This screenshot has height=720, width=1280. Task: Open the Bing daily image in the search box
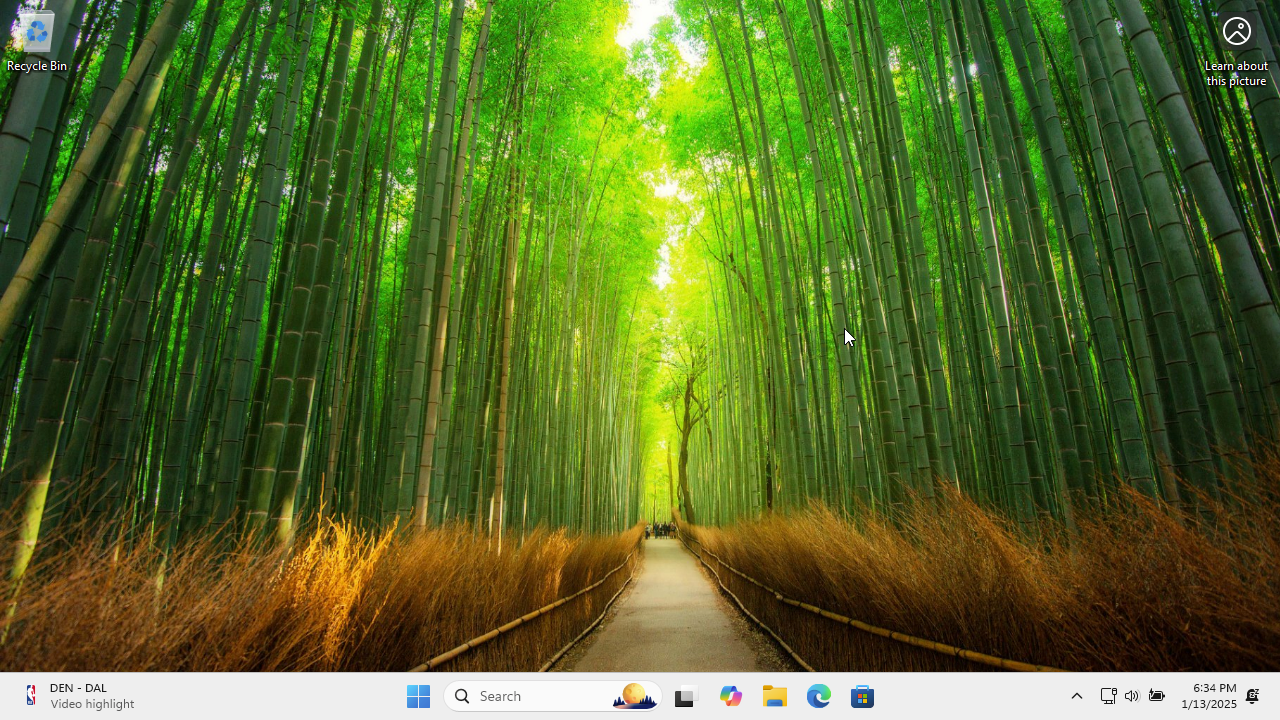click(634, 695)
